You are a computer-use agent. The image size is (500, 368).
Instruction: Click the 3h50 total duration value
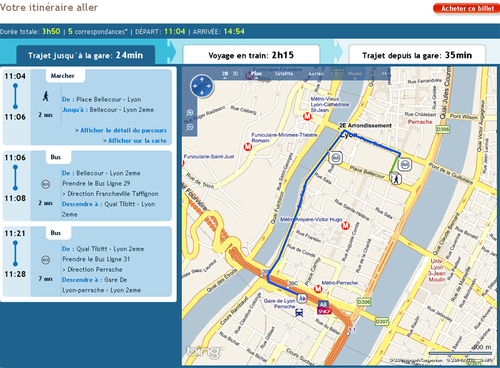[x=51, y=31]
